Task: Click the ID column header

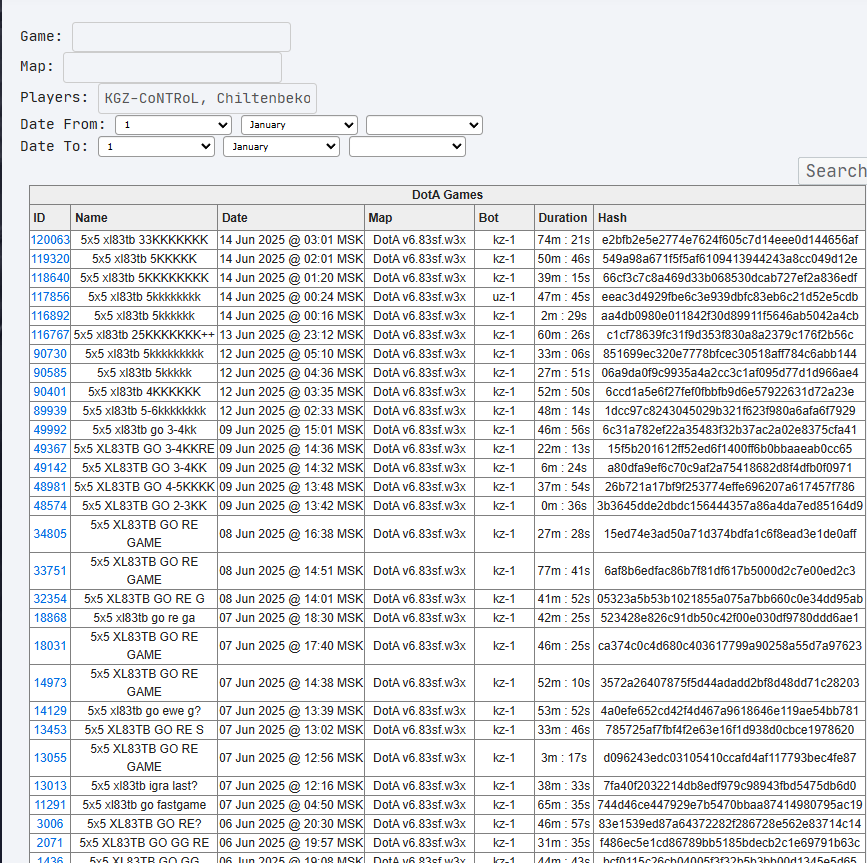Action: click(x=50, y=218)
